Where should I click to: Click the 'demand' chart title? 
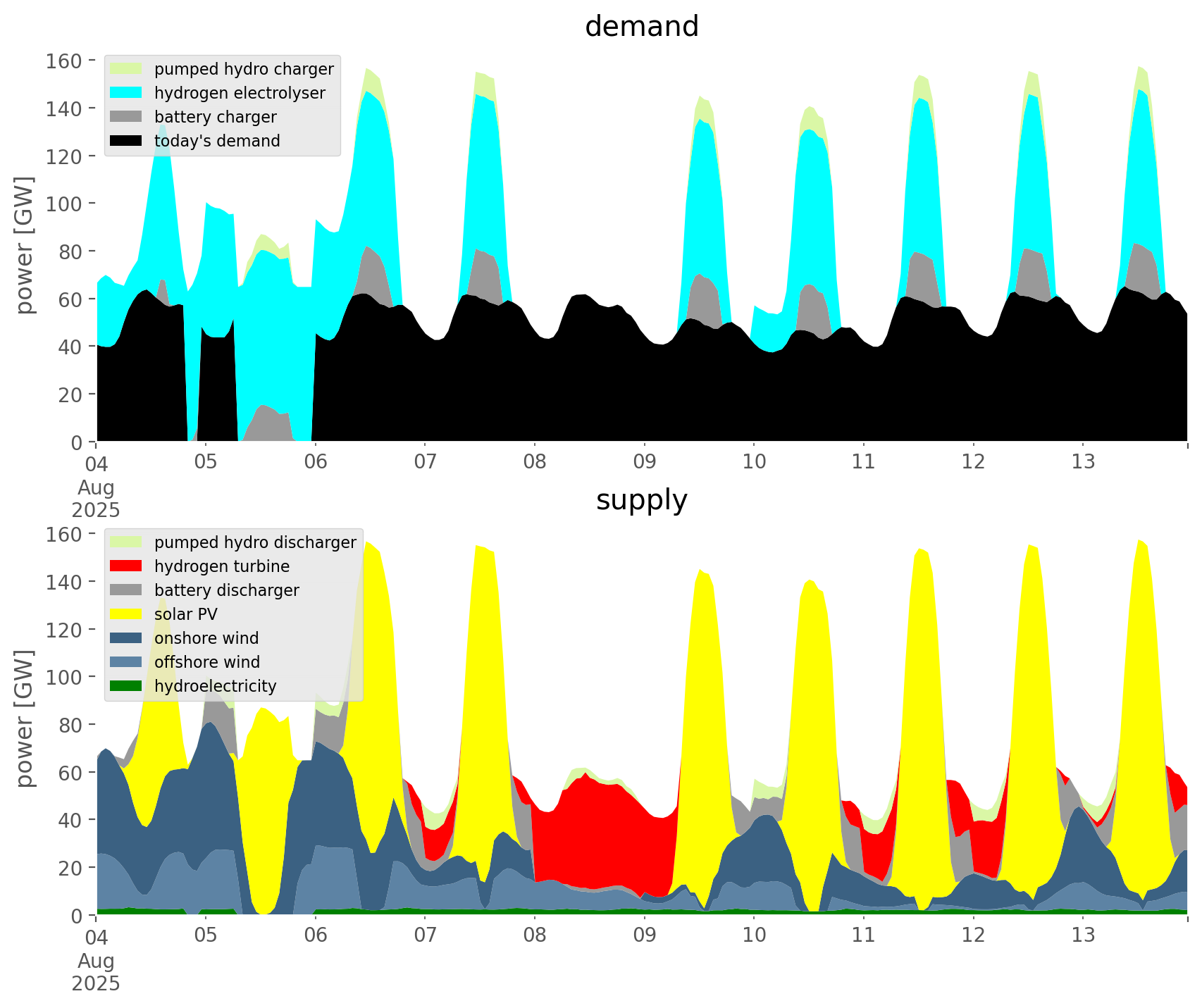pyautogui.click(x=641, y=27)
